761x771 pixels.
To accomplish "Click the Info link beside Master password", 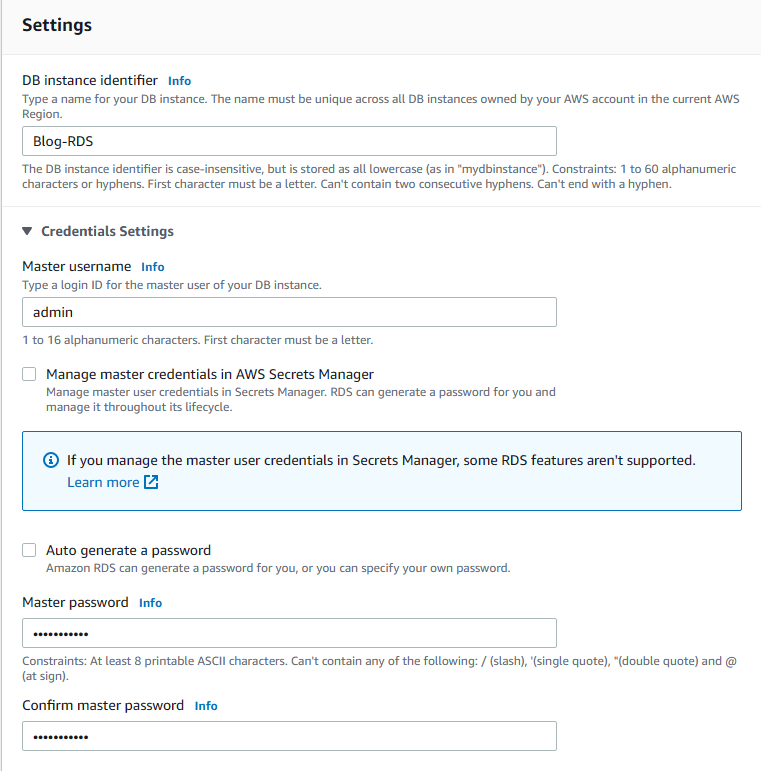I will point(150,603).
